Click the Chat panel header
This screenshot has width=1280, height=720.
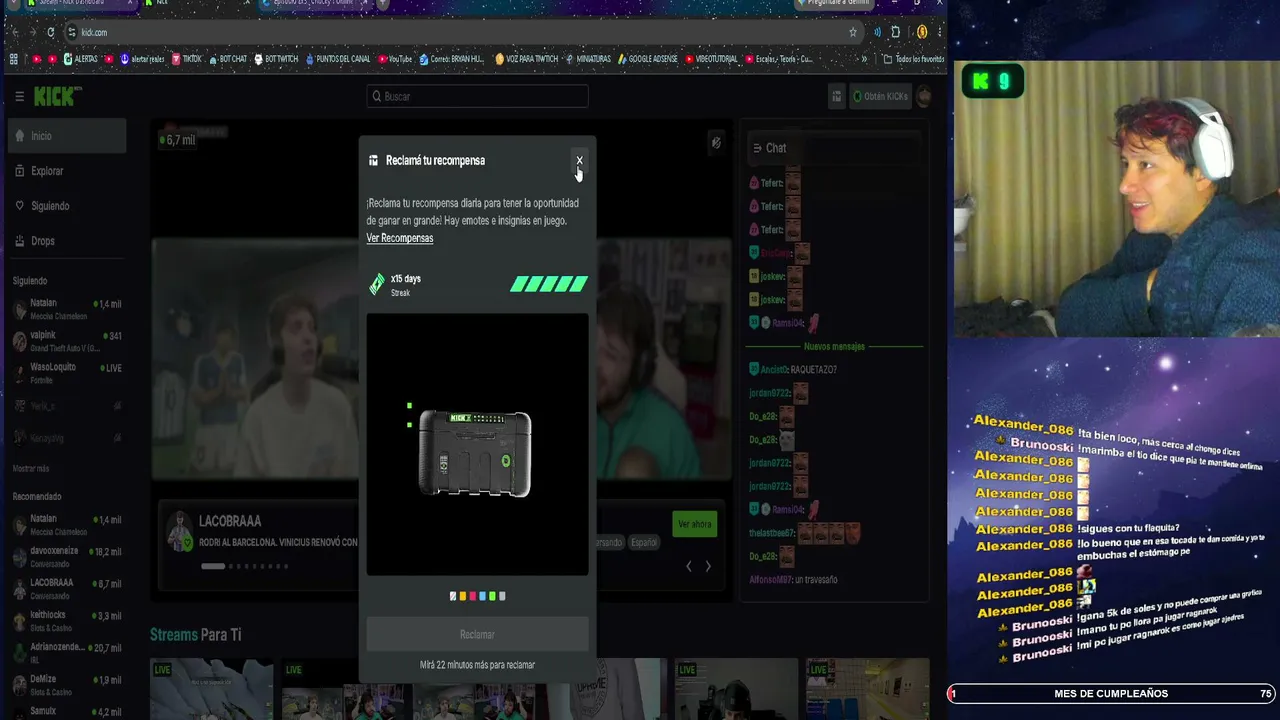click(x=833, y=148)
